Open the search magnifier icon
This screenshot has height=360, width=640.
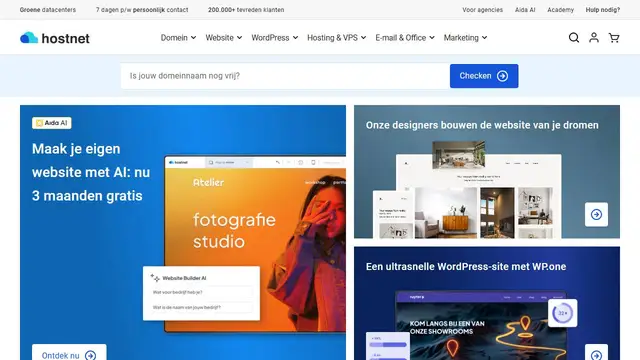pyautogui.click(x=574, y=38)
